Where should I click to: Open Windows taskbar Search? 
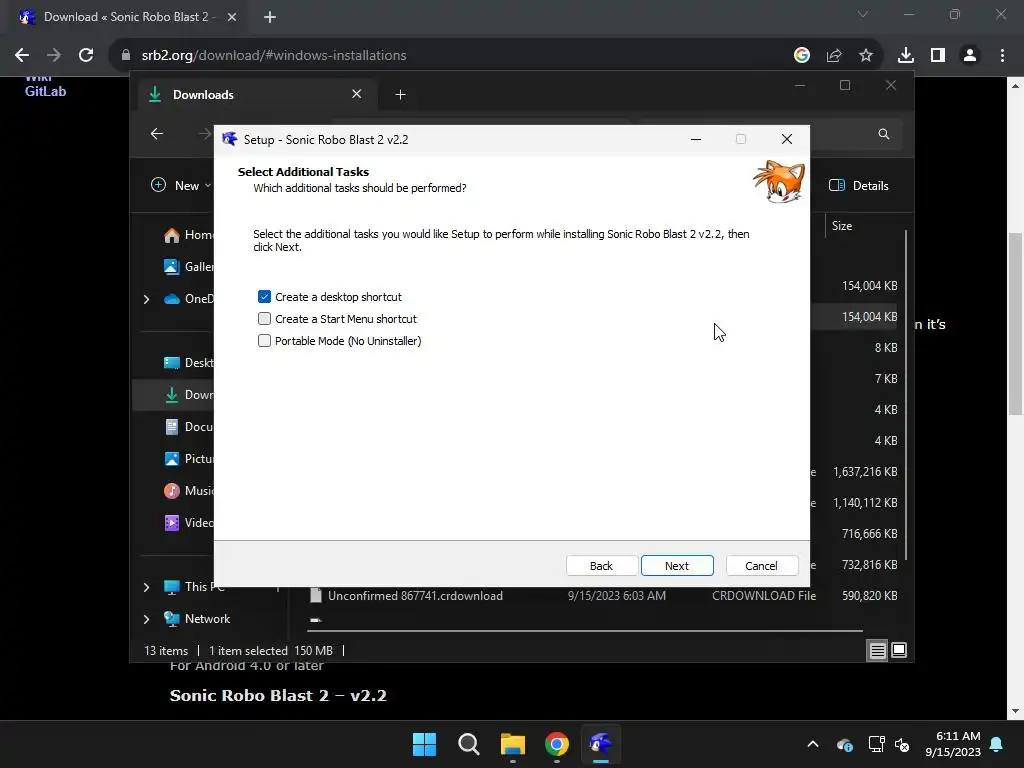(469, 744)
